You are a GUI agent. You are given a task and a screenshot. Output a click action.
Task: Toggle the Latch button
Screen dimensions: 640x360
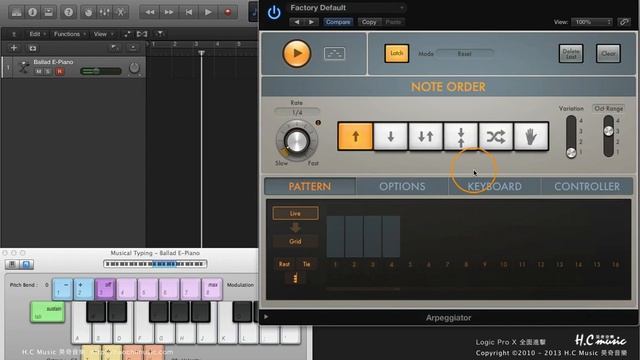[x=396, y=53]
